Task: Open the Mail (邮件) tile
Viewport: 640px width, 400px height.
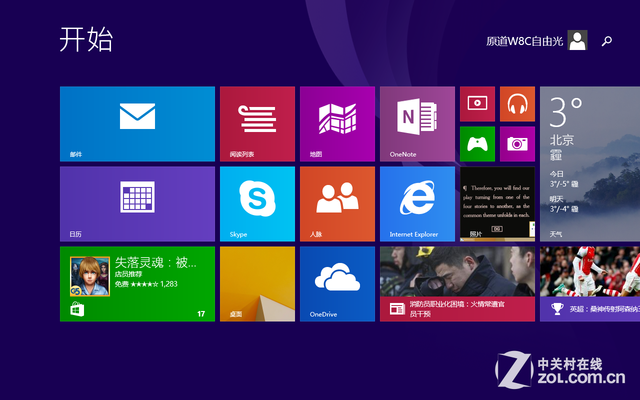Action: click(137, 124)
